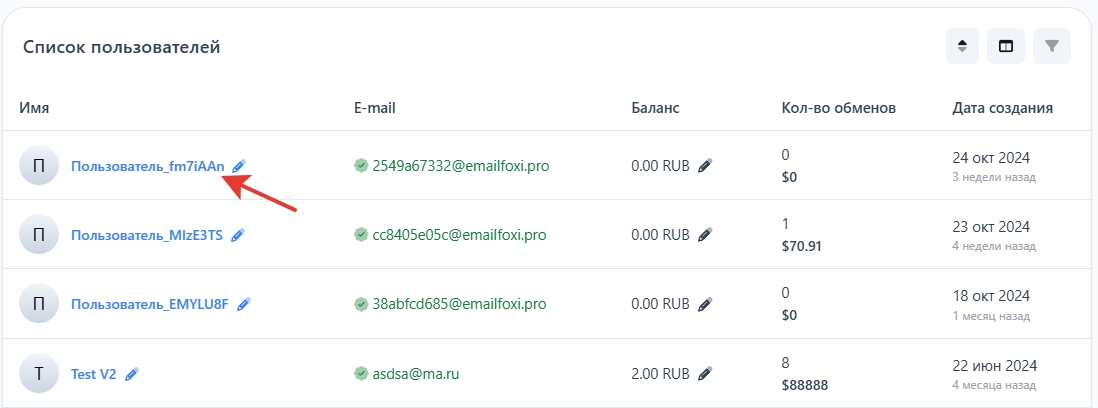Image resolution: width=1098 pixels, height=408 pixels.
Task: Edit balance in 38abfcd685@emailfoxi.pro row
Action: [705, 304]
